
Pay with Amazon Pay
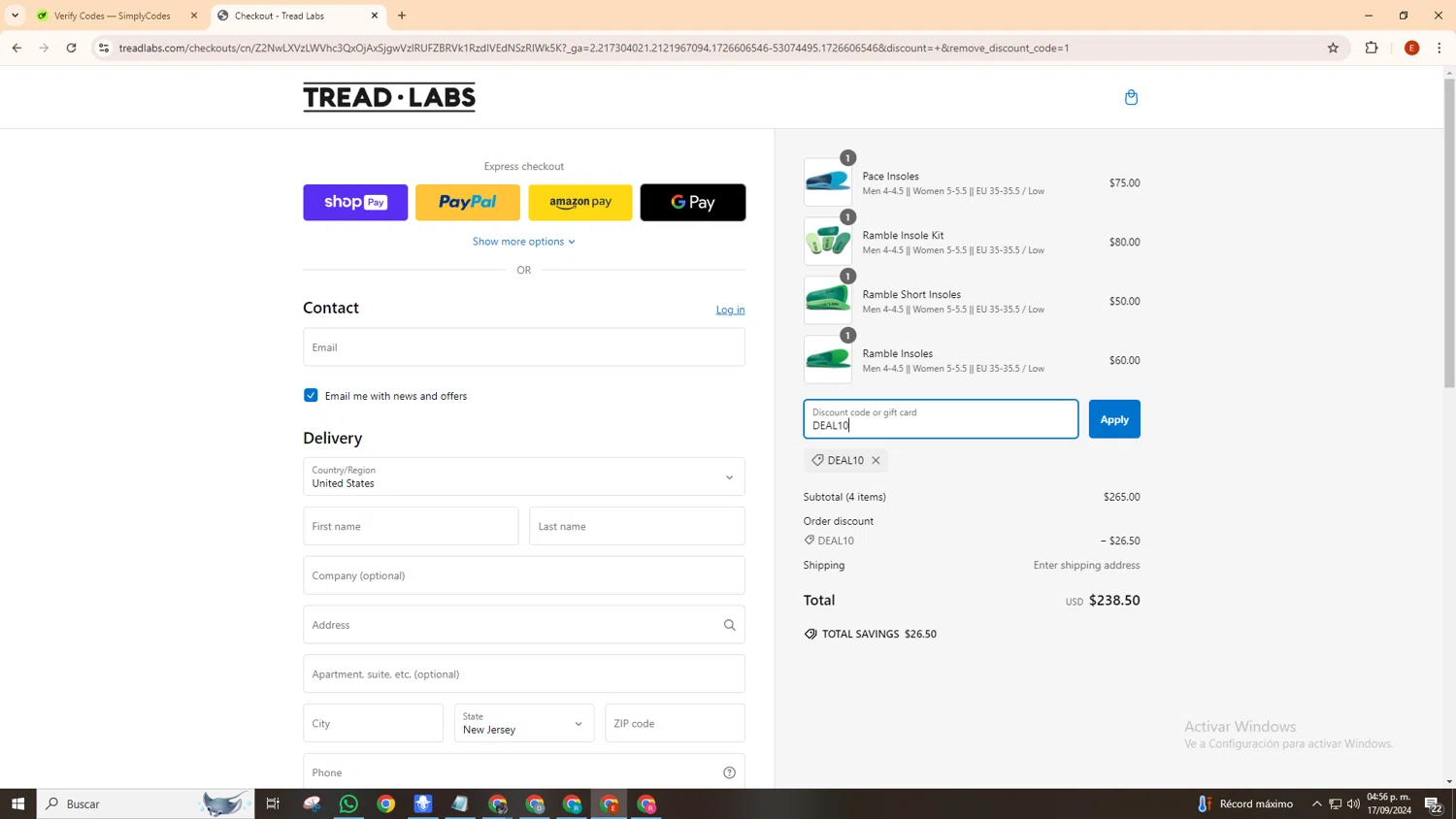pos(580,202)
